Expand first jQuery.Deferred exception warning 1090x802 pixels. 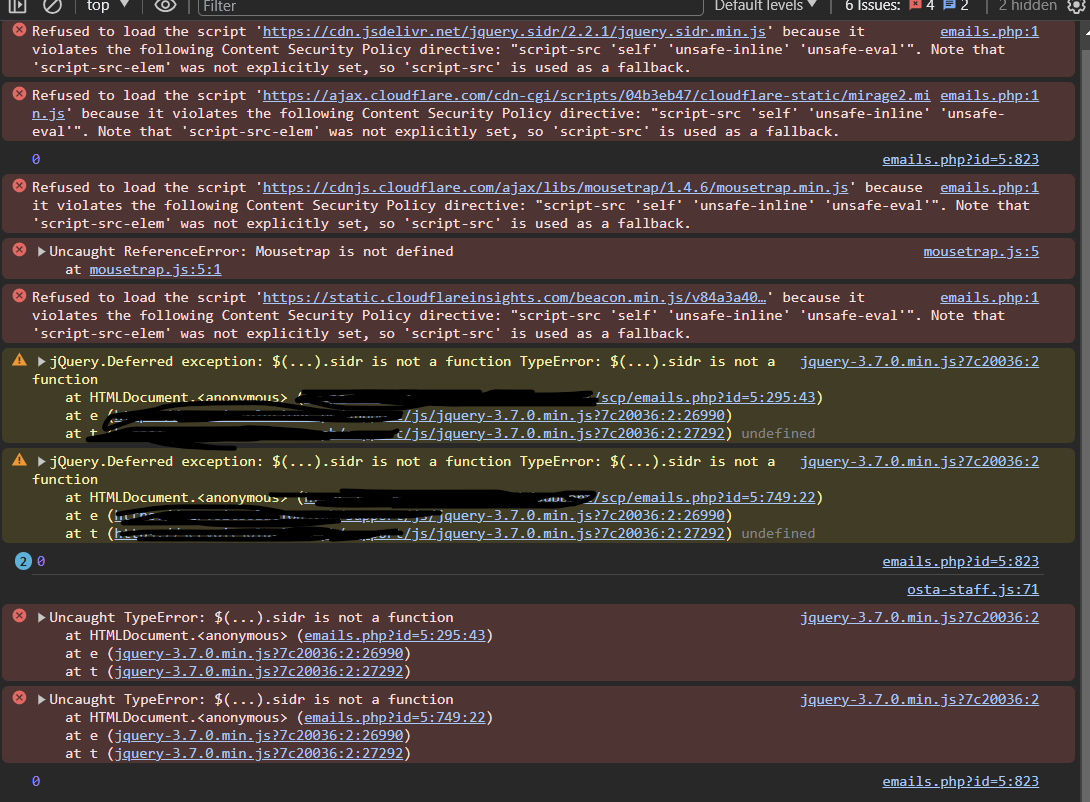click(x=42, y=362)
